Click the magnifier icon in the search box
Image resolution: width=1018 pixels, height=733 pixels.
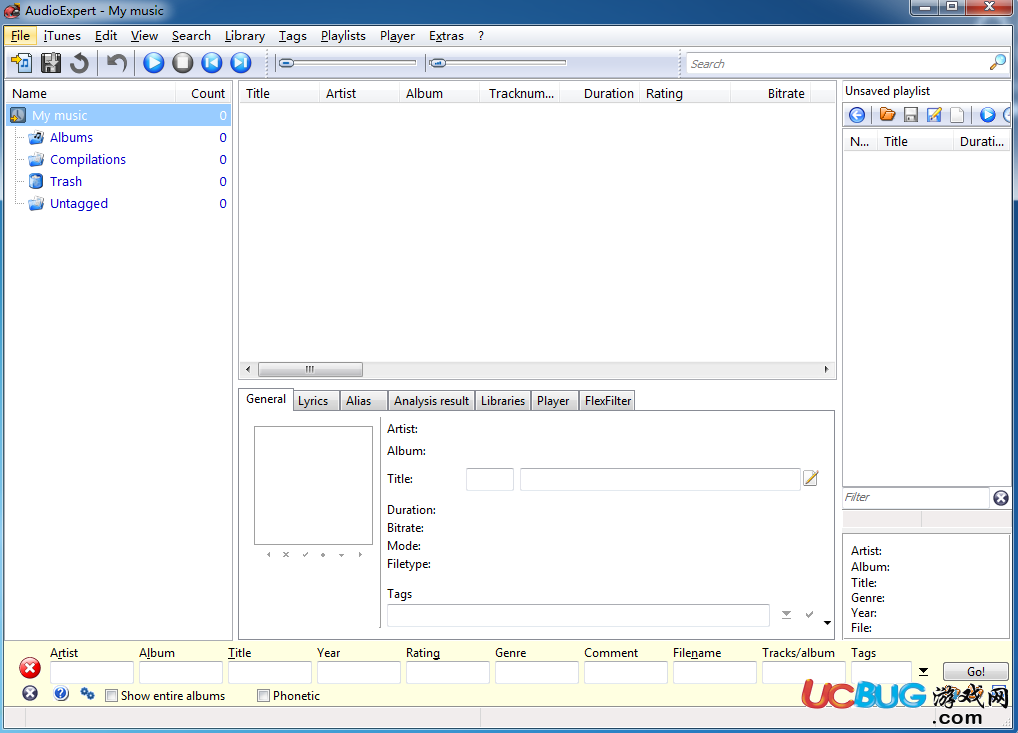[997, 63]
